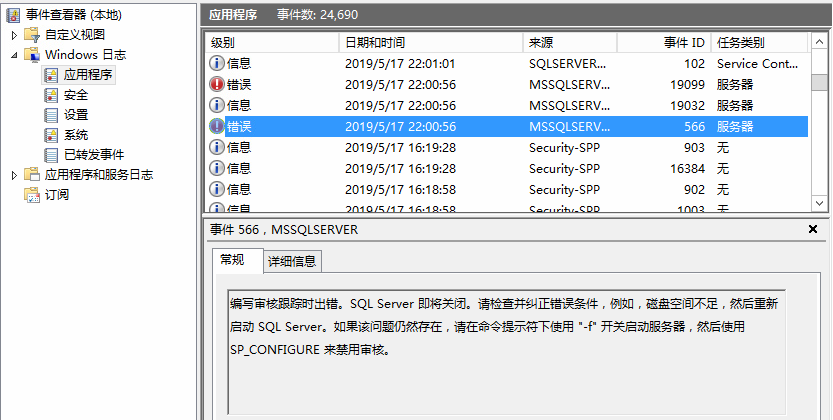Switch to the 详细信息 tab

pos(291,261)
